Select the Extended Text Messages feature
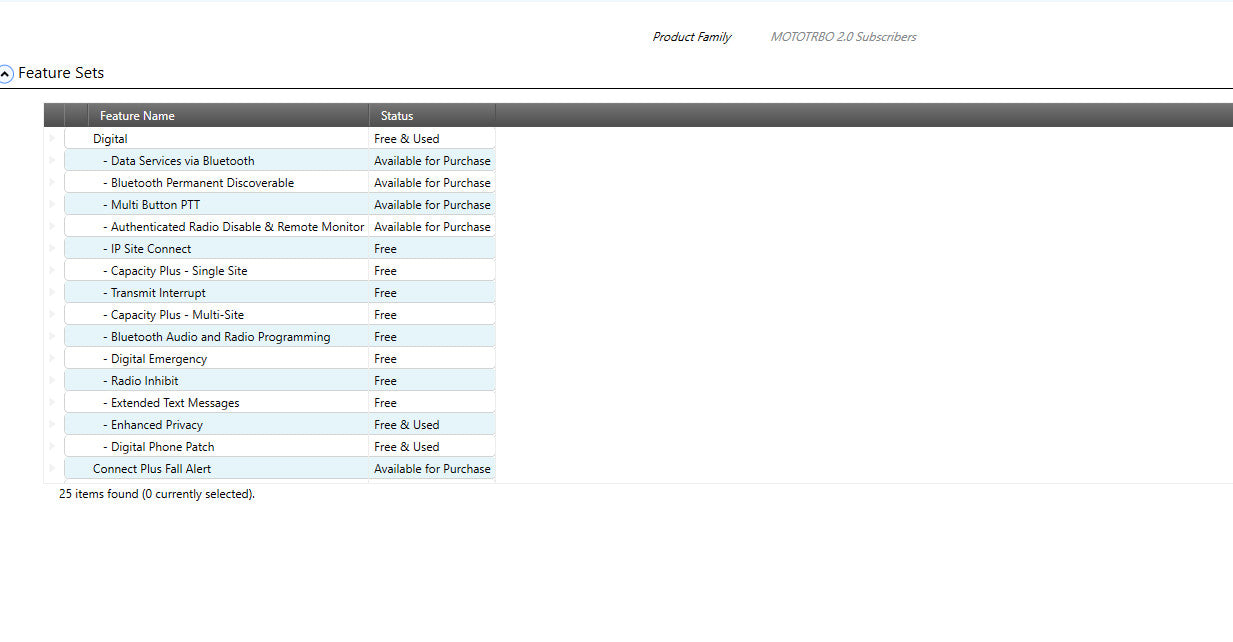Viewport: 1233px width, 642px height. tap(280, 402)
